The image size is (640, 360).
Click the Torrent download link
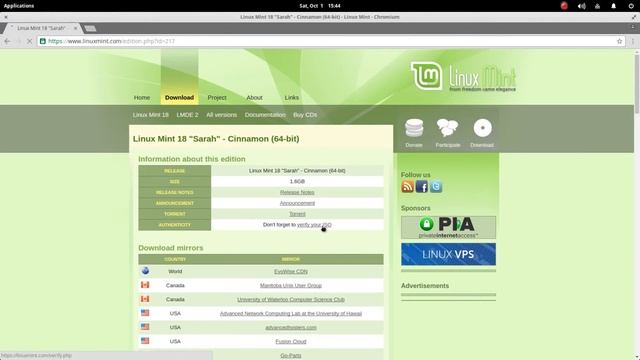(297, 214)
